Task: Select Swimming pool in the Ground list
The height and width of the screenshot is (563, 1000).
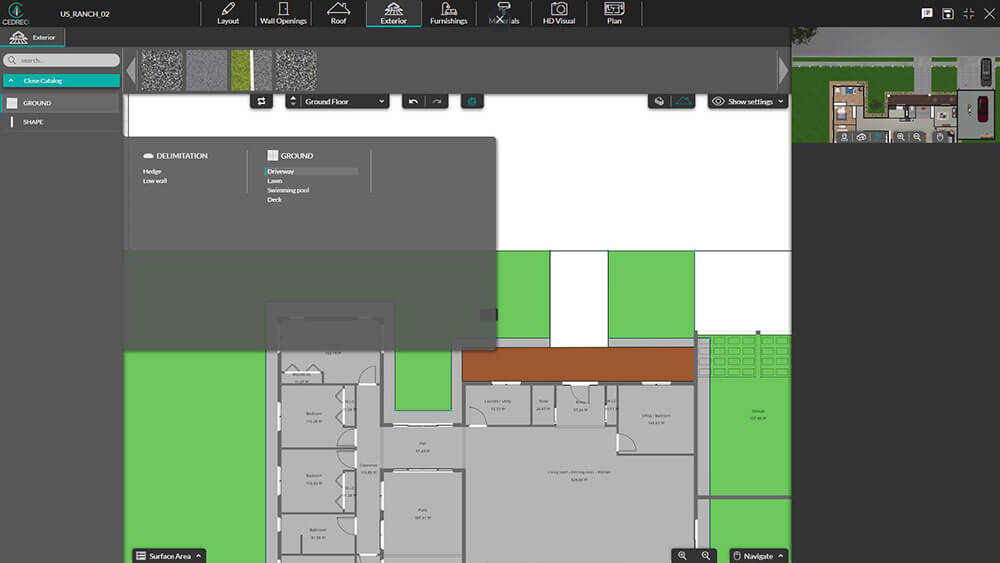Action: tap(288, 190)
